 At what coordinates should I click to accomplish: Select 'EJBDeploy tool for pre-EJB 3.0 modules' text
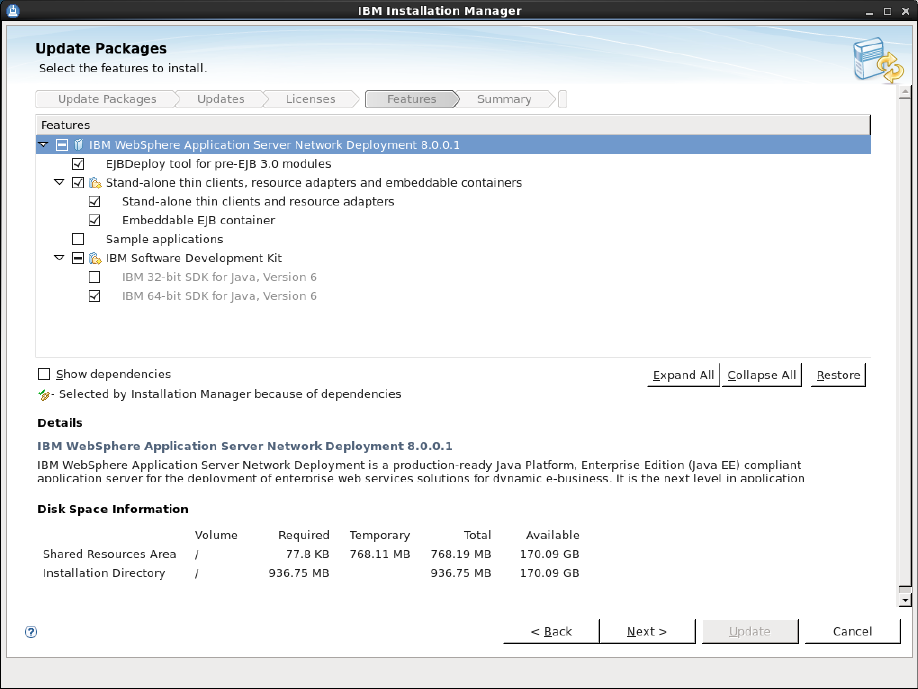pos(218,164)
